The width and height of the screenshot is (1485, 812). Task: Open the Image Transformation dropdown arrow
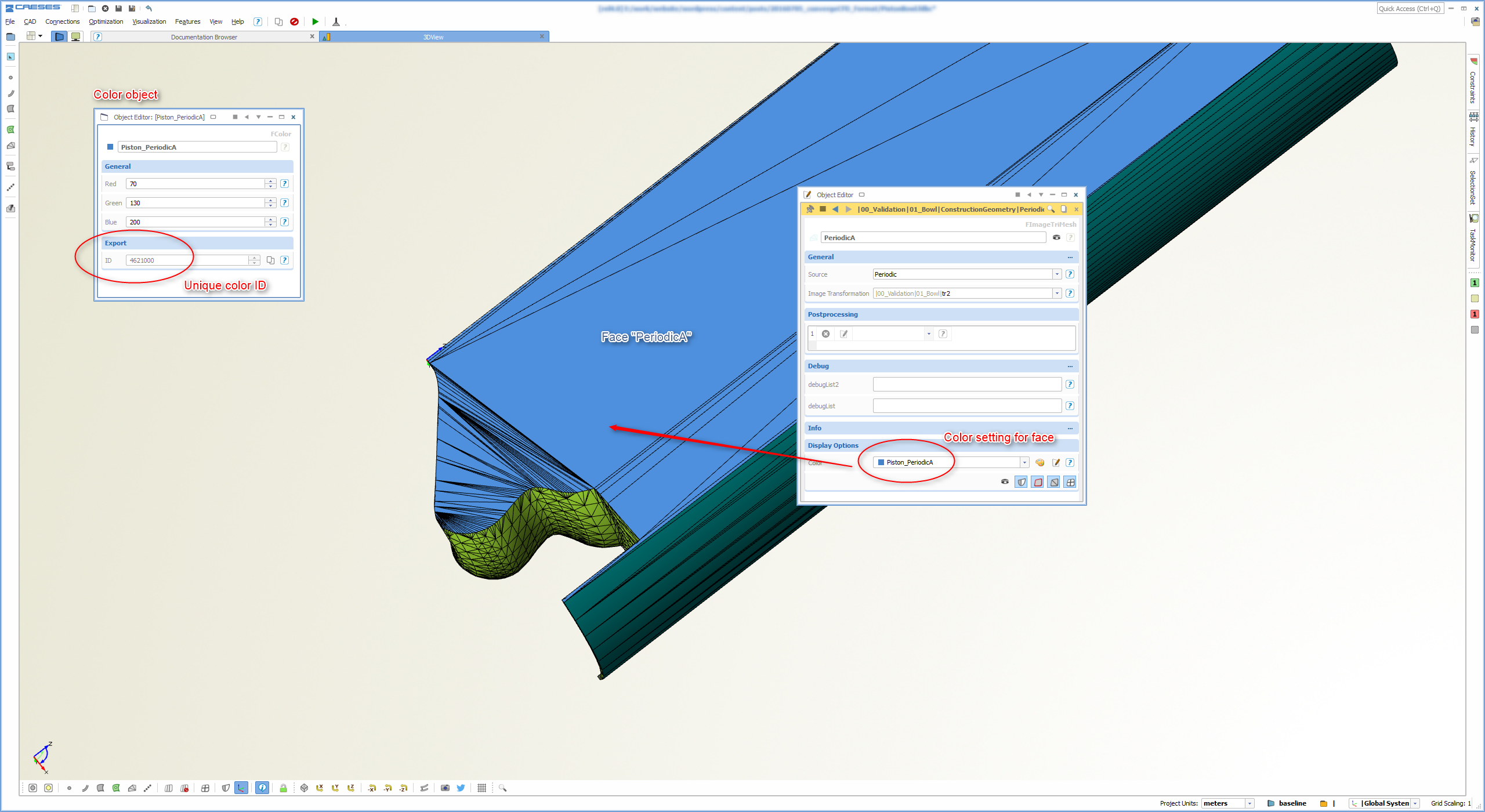[1057, 293]
